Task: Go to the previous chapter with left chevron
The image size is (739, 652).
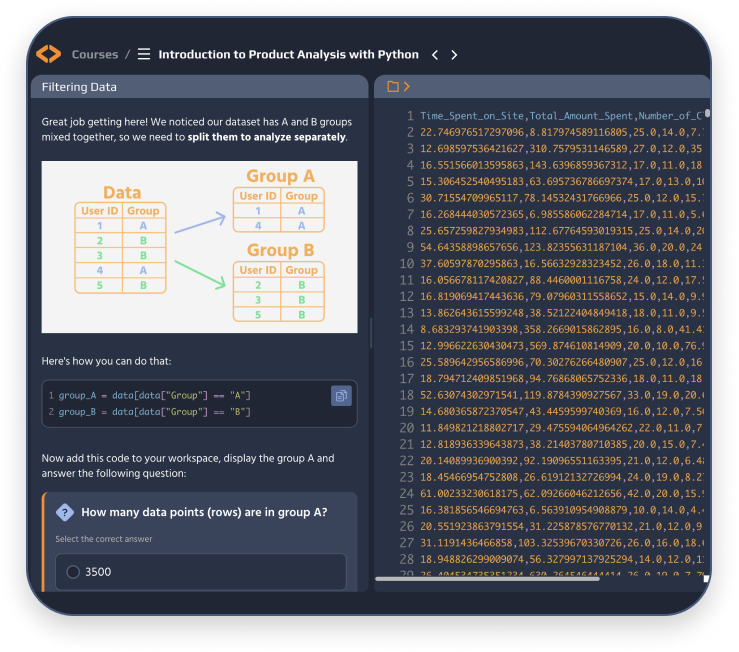Action: click(x=435, y=55)
